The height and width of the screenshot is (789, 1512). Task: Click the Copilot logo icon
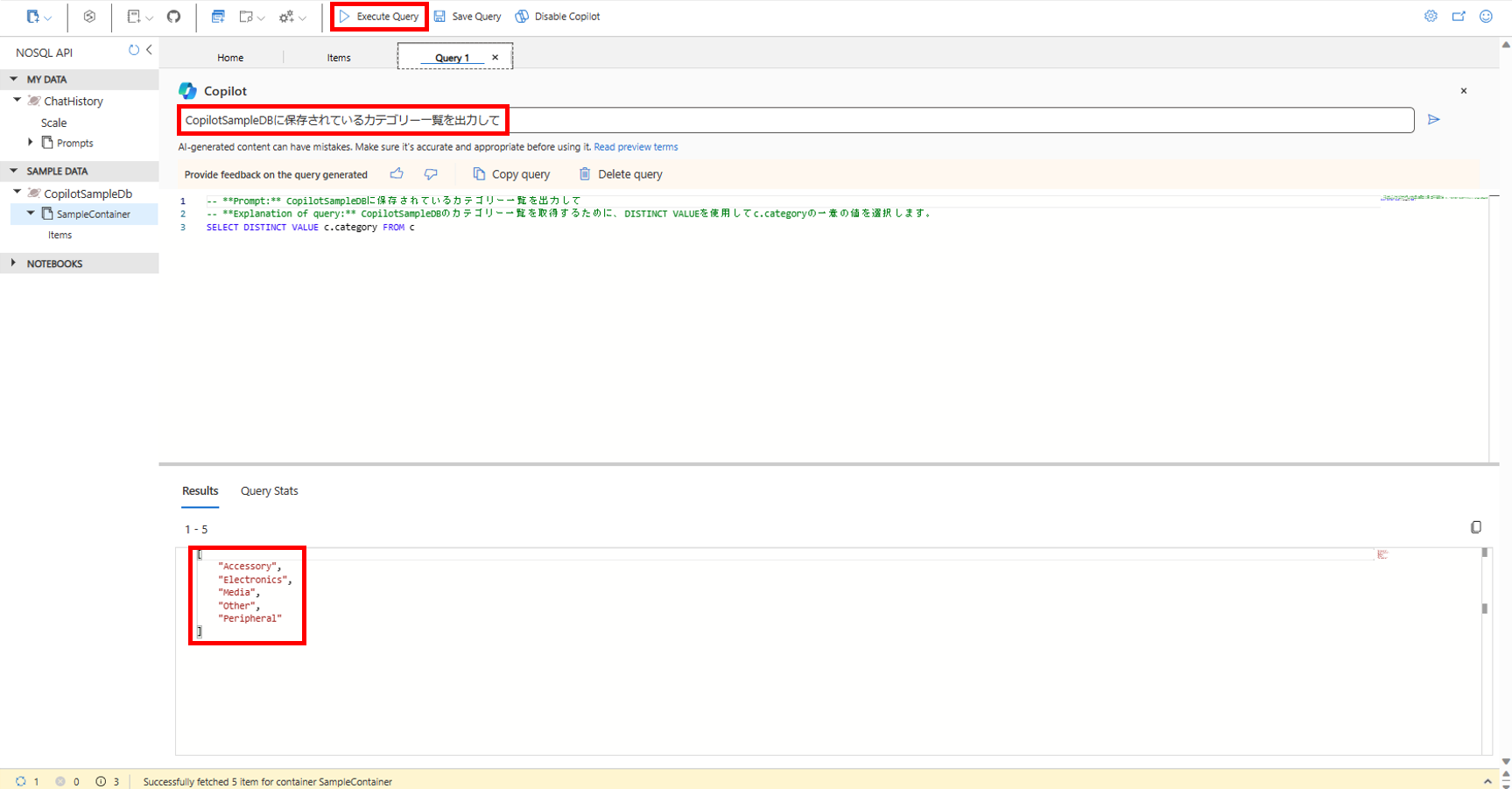point(187,91)
